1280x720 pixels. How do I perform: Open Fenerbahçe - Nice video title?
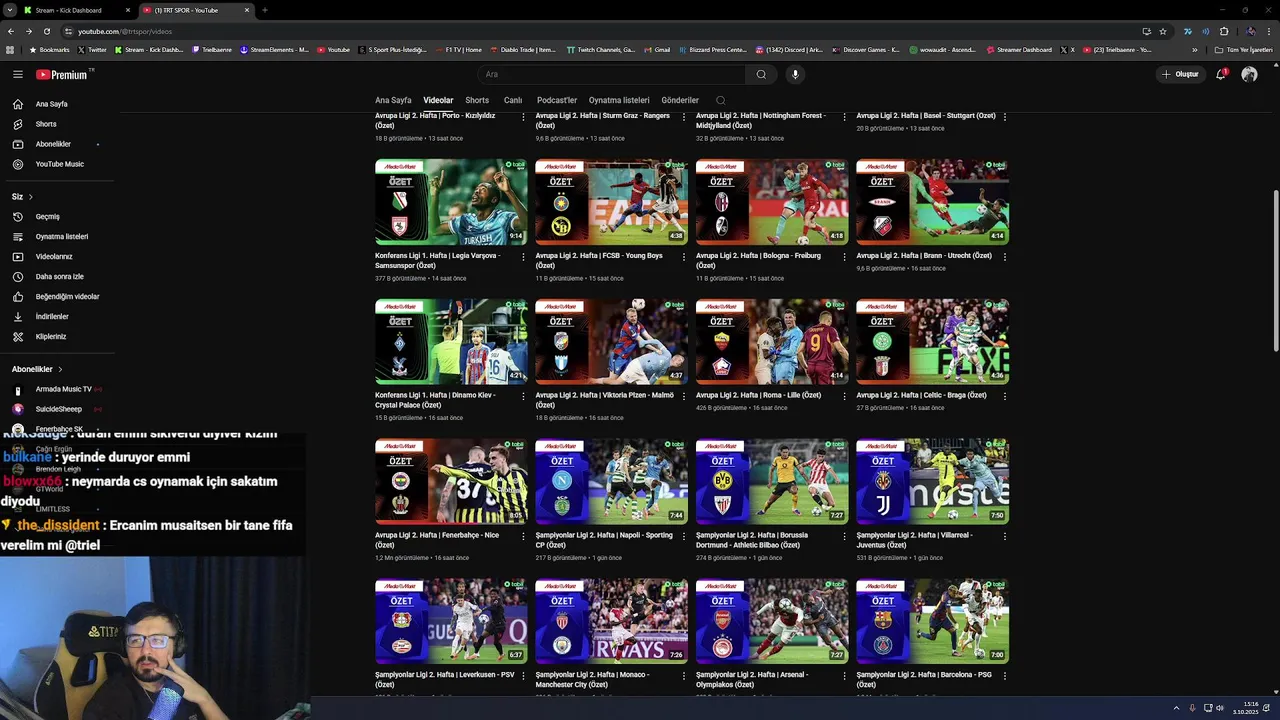point(437,540)
